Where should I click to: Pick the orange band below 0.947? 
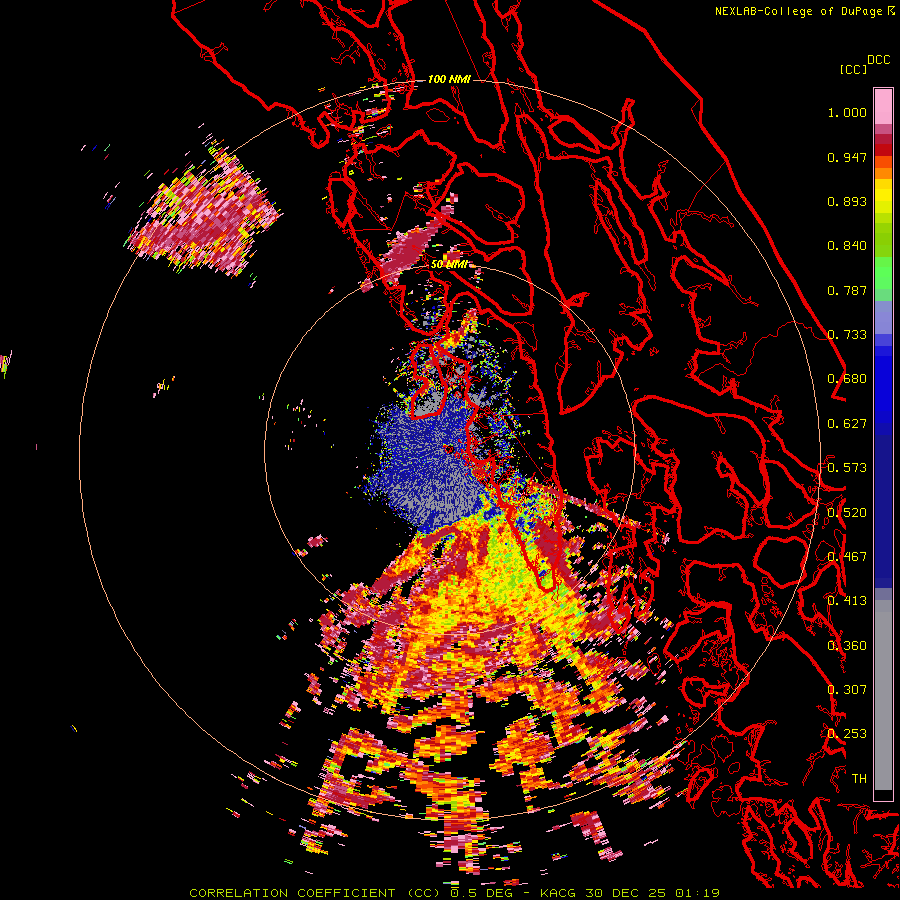coord(883,173)
